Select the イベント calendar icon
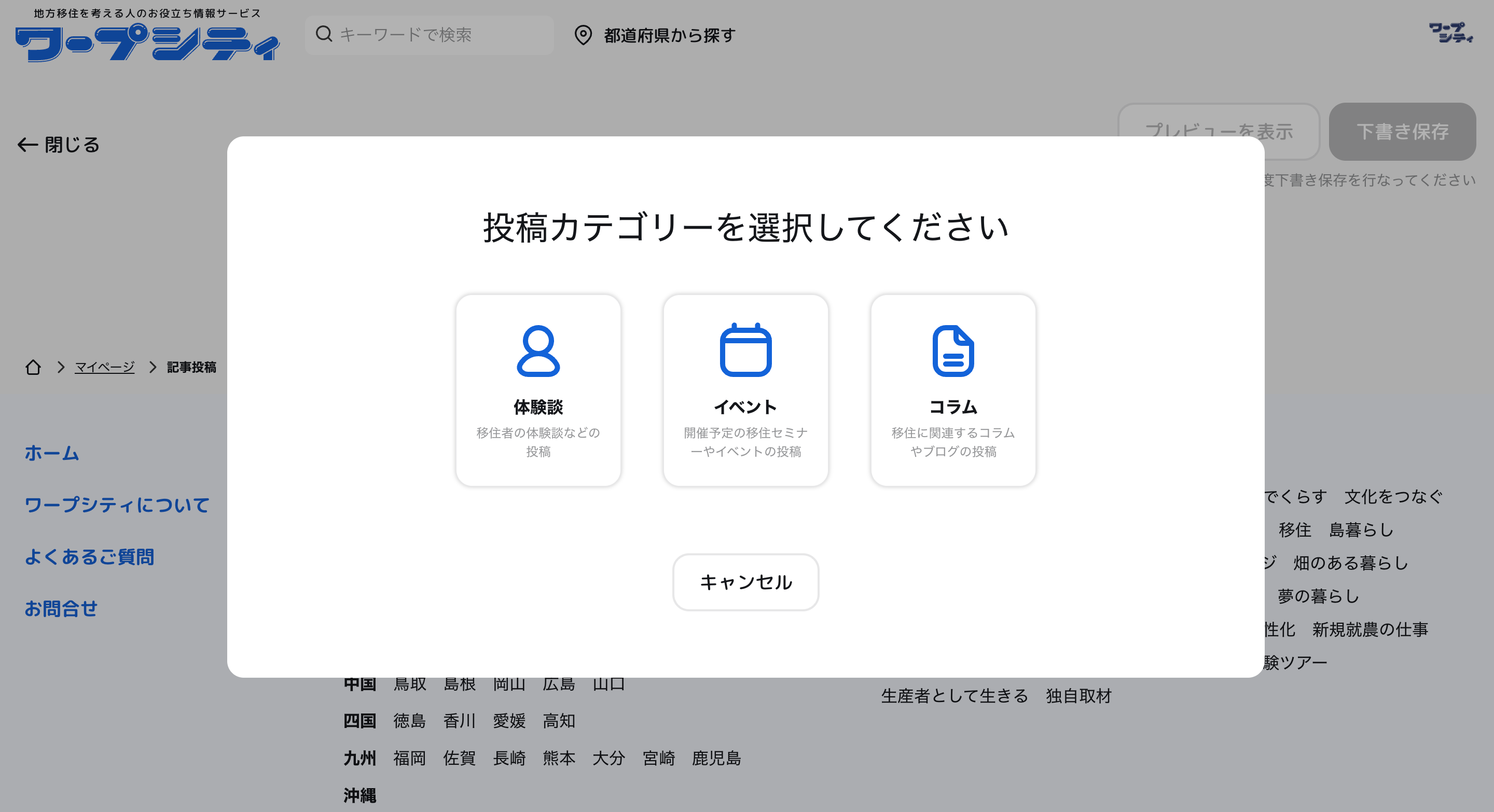 tap(745, 351)
